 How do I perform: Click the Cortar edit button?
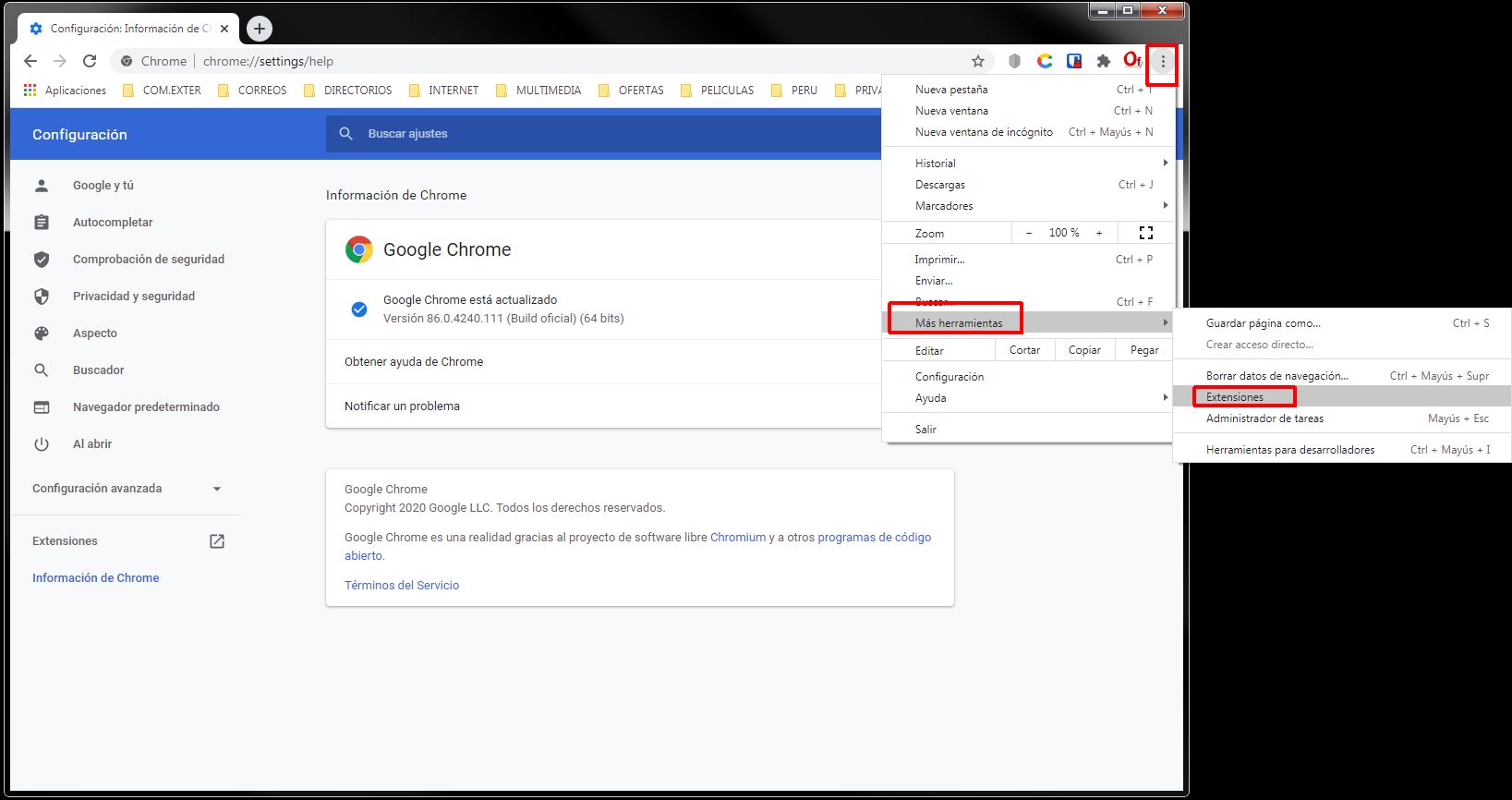(1024, 350)
